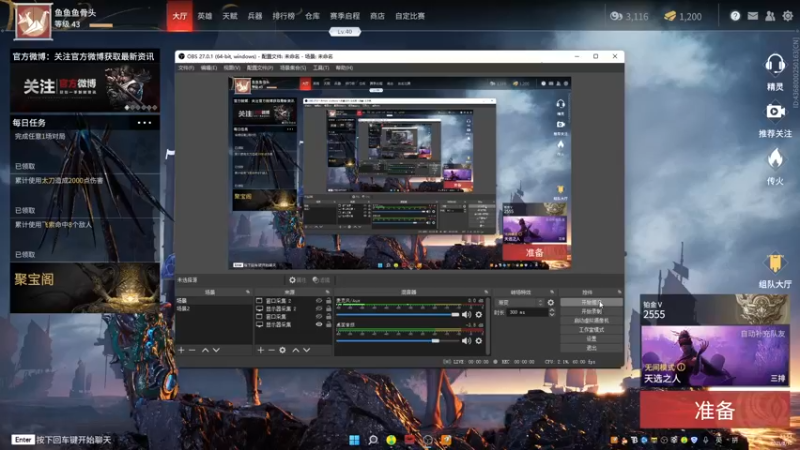Toggle visibility of 显示器采集 source
Screen dimensions: 800x450
point(319,324)
